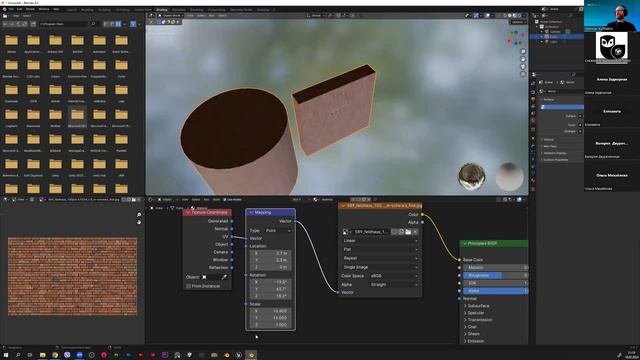Click the file browser search icon

93,24
